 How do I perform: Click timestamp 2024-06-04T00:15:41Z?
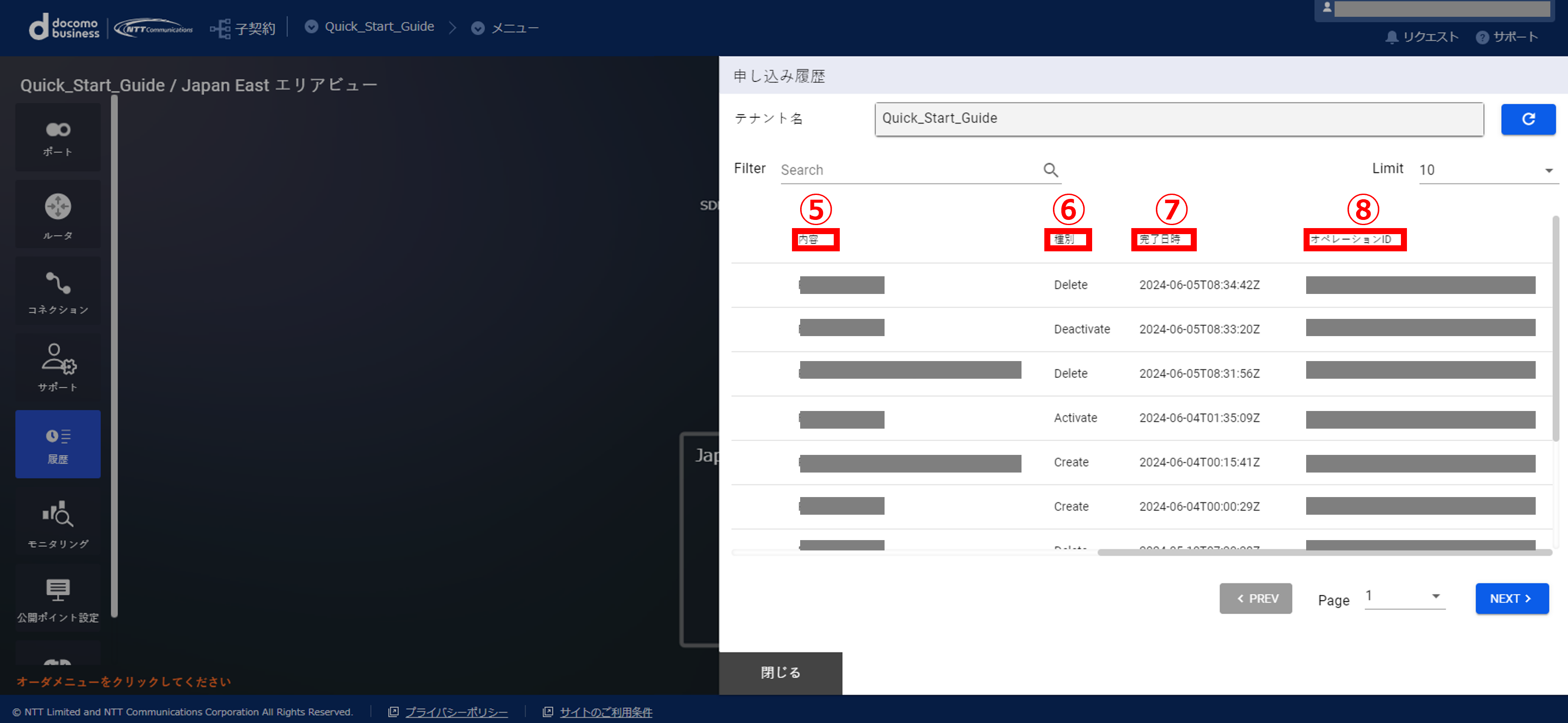1199,463
